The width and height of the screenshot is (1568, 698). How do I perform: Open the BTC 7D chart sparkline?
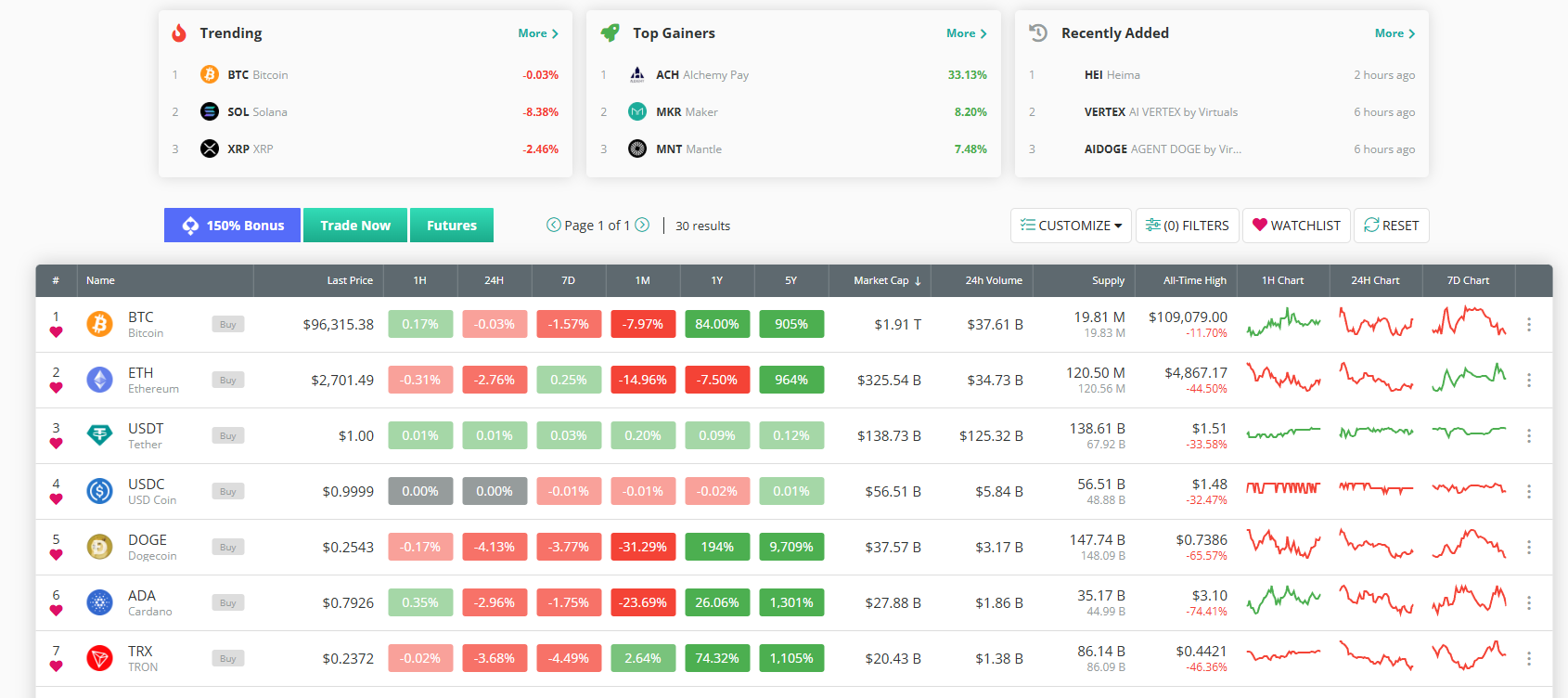tap(1469, 322)
